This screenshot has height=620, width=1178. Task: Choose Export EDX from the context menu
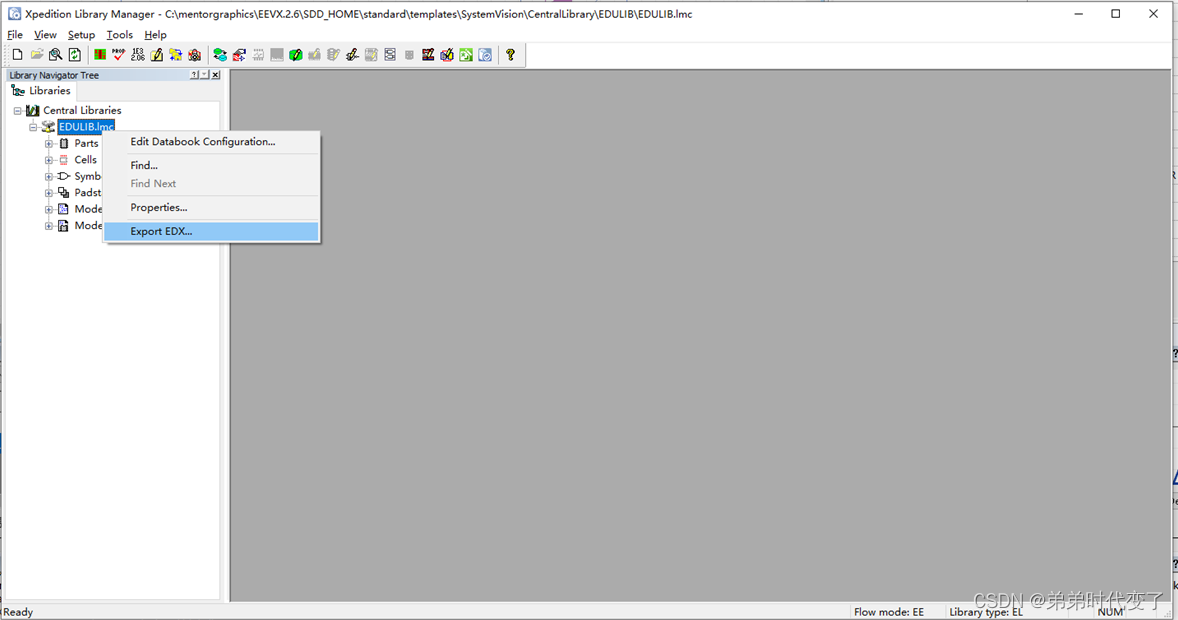click(161, 231)
